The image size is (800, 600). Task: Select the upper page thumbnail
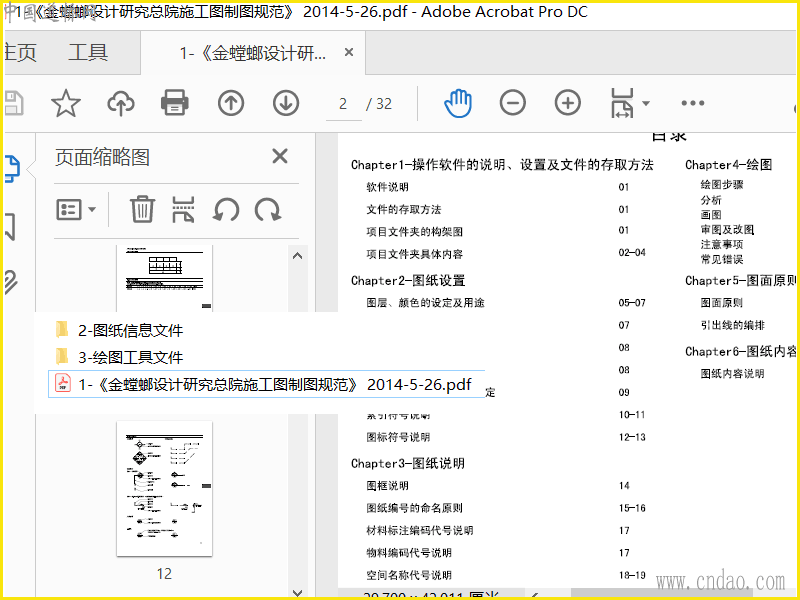coord(164,278)
